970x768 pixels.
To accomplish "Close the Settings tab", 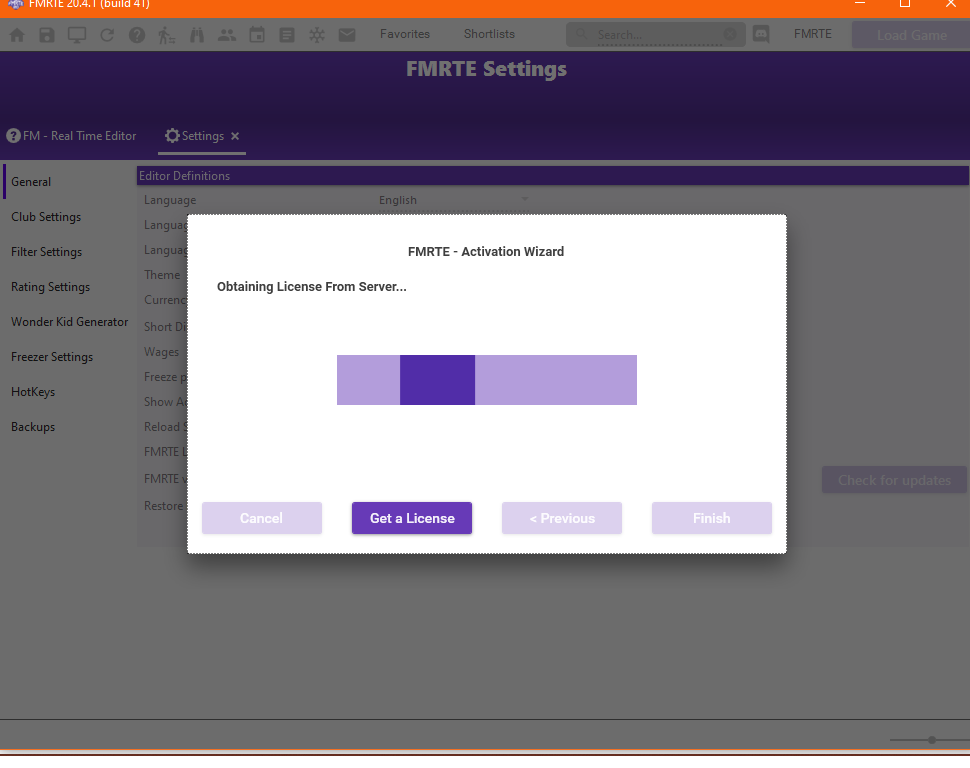I will coord(235,136).
